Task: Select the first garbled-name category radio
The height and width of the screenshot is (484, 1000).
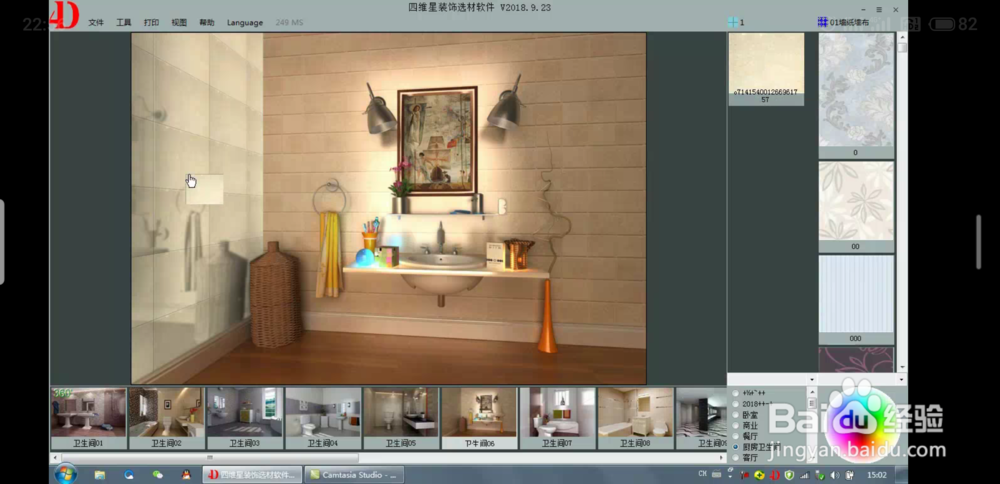Action: tap(748, 393)
